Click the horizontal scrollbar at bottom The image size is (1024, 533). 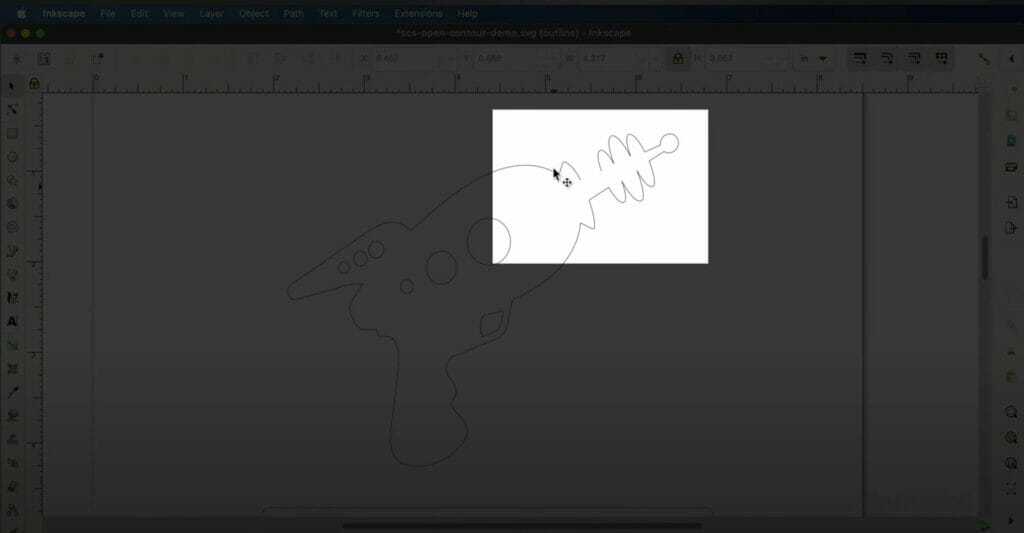click(x=522, y=525)
